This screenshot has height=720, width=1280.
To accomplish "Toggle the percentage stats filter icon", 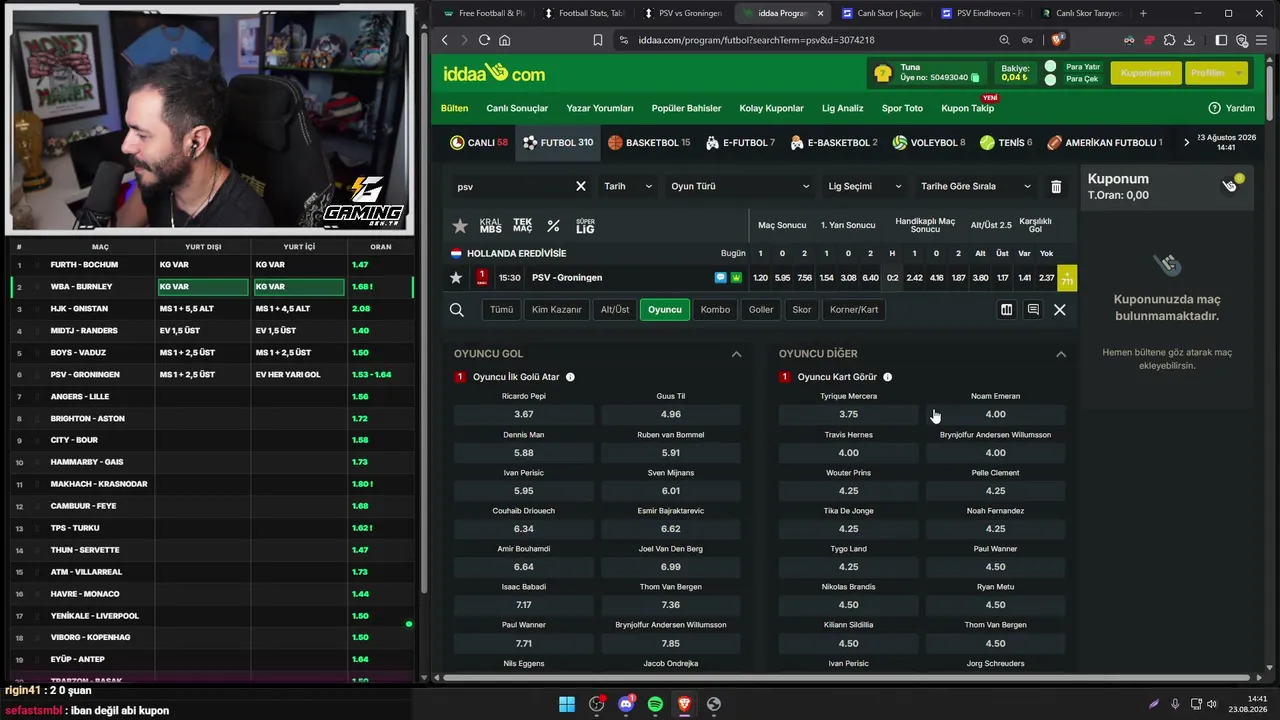I will click(553, 226).
